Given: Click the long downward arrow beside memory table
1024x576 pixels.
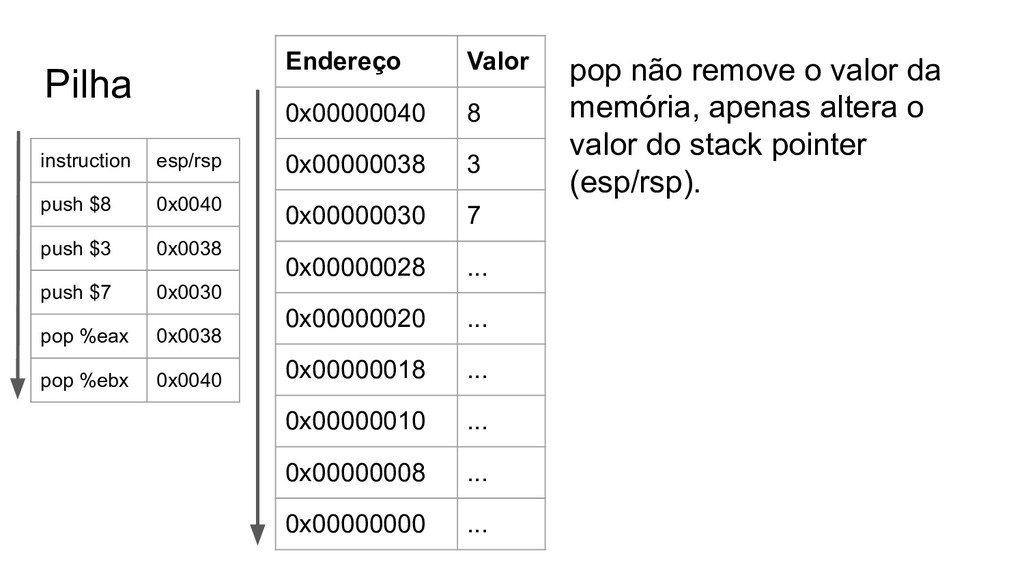Looking at the screenshot, I should [x=258, y=317].
